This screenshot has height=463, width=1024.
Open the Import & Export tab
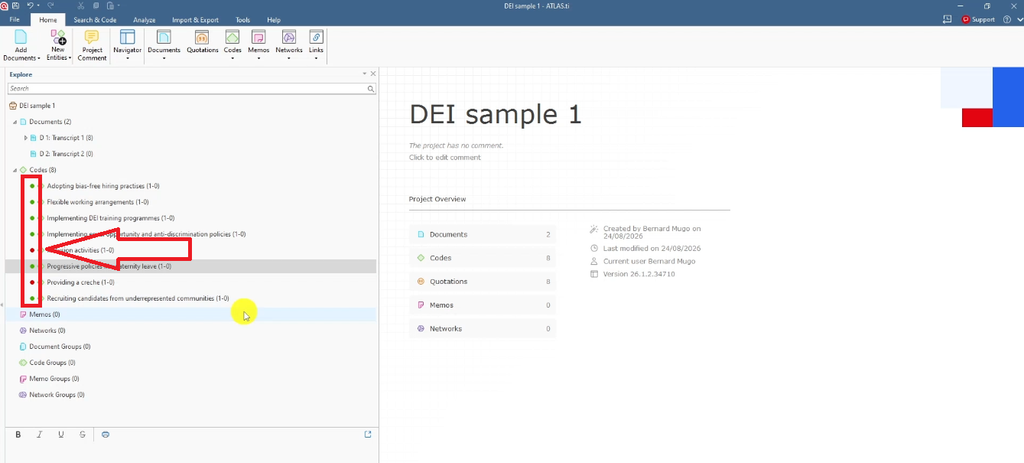[195, 20]
